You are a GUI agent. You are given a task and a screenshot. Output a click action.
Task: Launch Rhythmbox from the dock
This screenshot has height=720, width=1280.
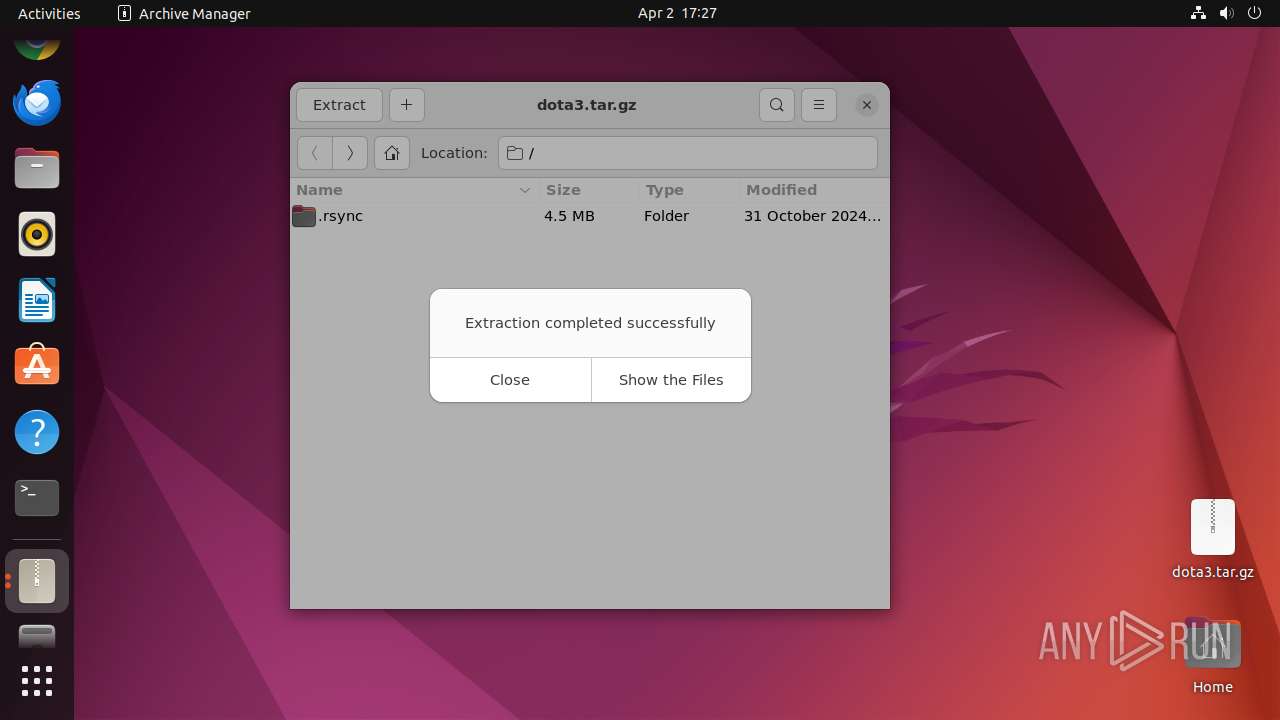tap(37, 234)
